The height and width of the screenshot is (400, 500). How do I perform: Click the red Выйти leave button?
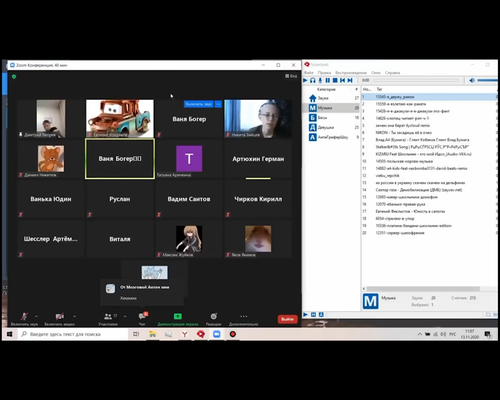287,319
